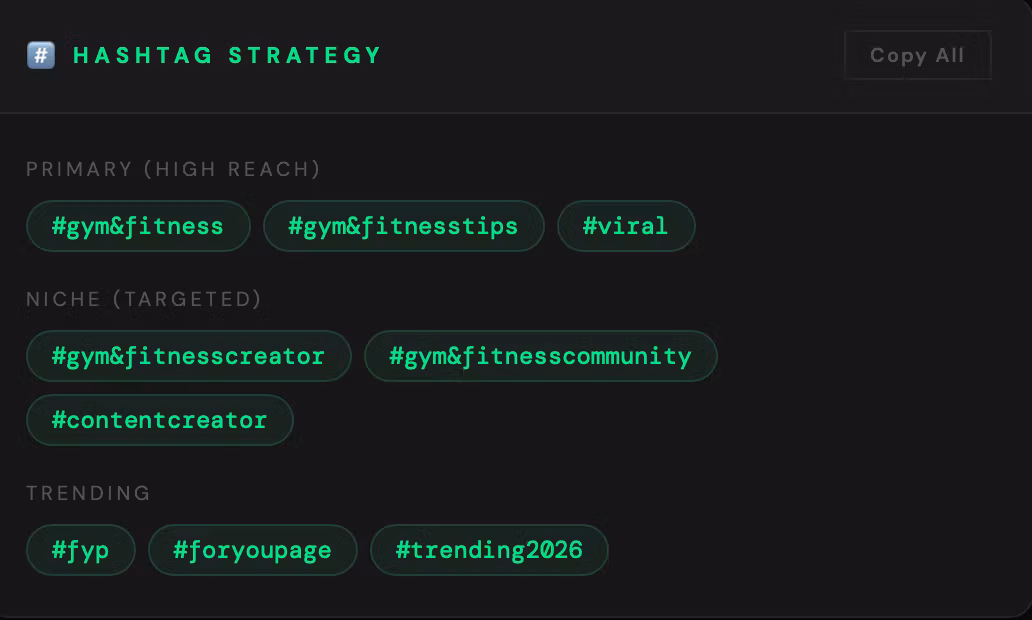
Task: Click the NICHE word label
Action: pyautogui.click(x=63, y=299)
